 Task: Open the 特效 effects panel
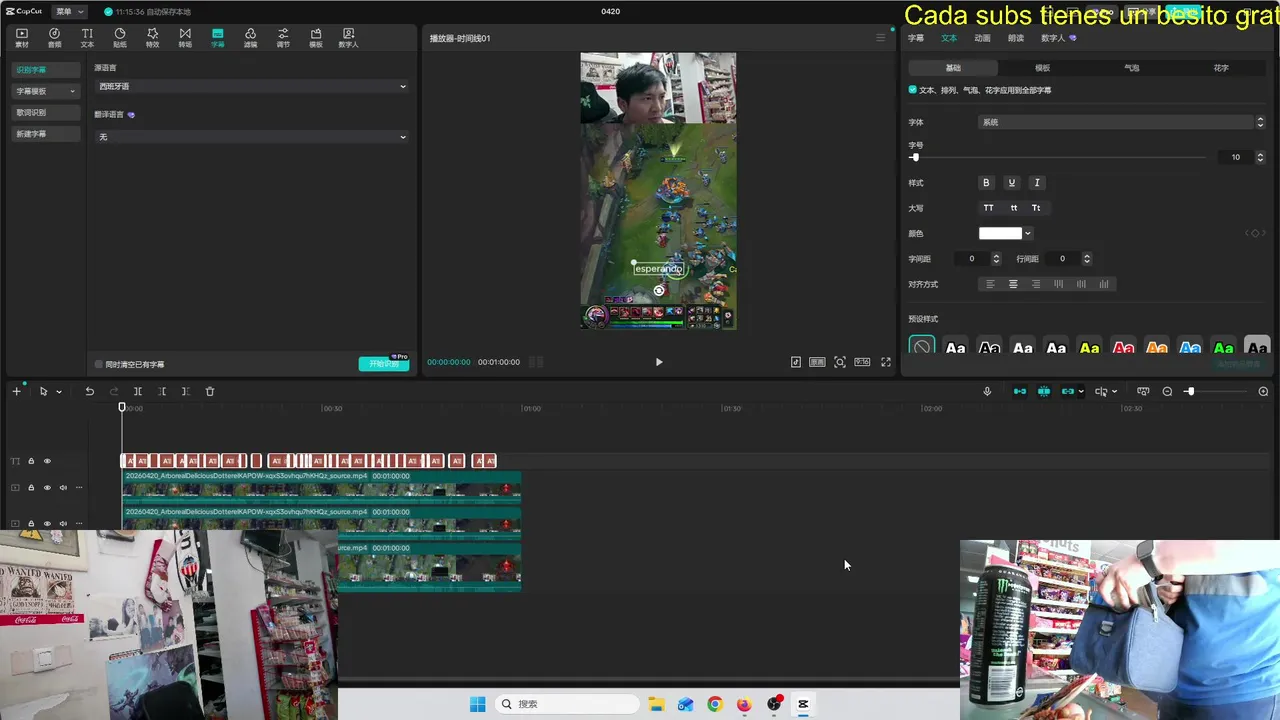pyautogui.click(x=152, y=38)
